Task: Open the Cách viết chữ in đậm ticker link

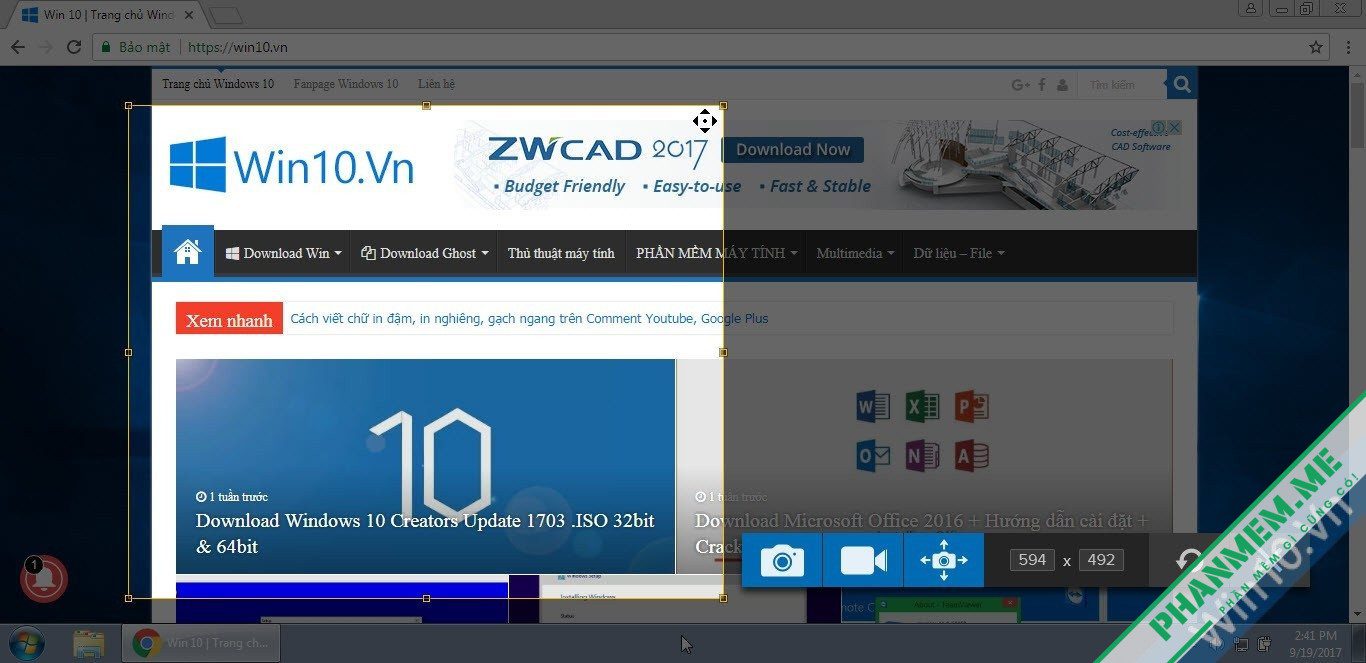Action: coord(529,318)
